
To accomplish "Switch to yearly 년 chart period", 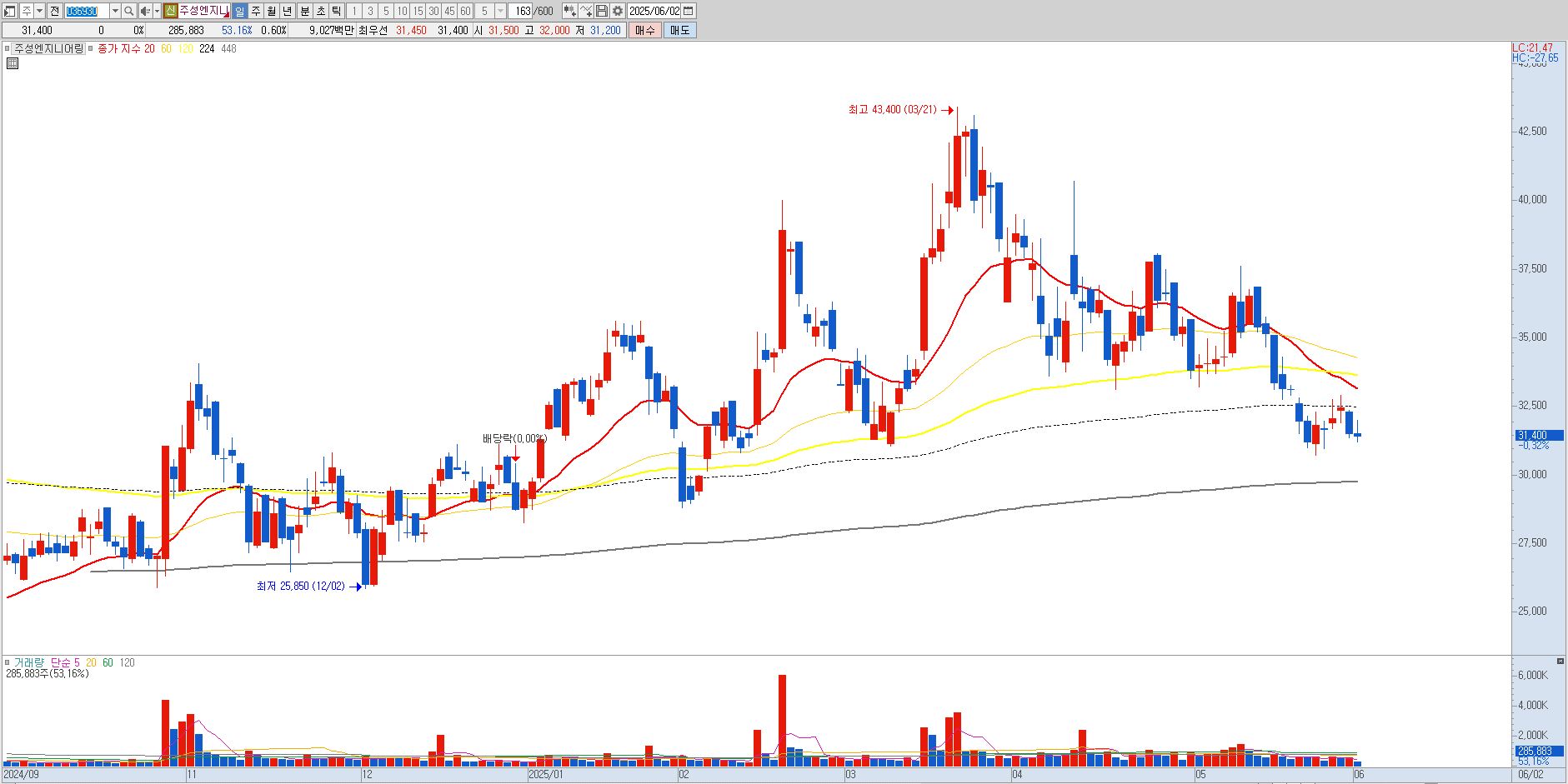I will point(288,11).
